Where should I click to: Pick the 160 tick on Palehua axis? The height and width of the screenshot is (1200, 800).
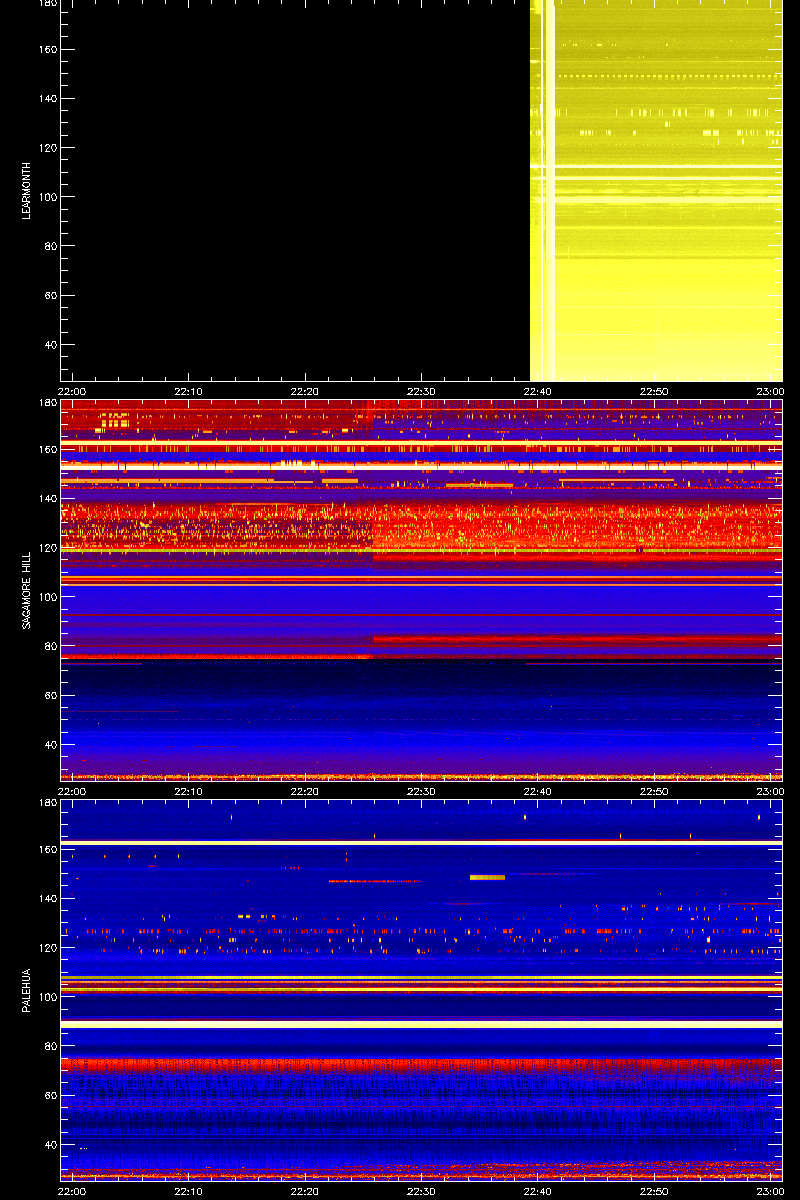(48, 850)
